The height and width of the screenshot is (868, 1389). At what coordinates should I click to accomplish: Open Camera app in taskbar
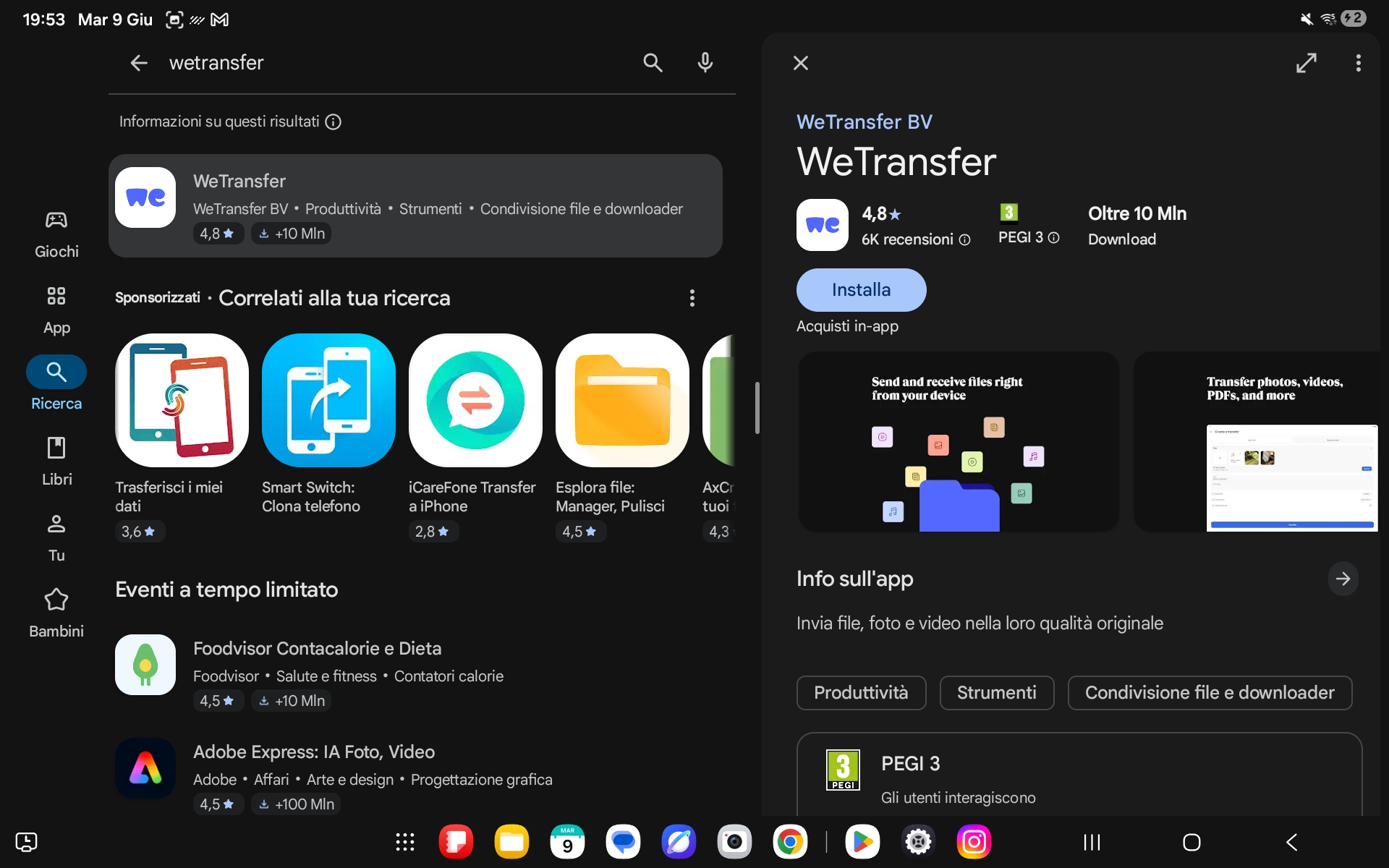pyautogui.click(x=734, y=842)
